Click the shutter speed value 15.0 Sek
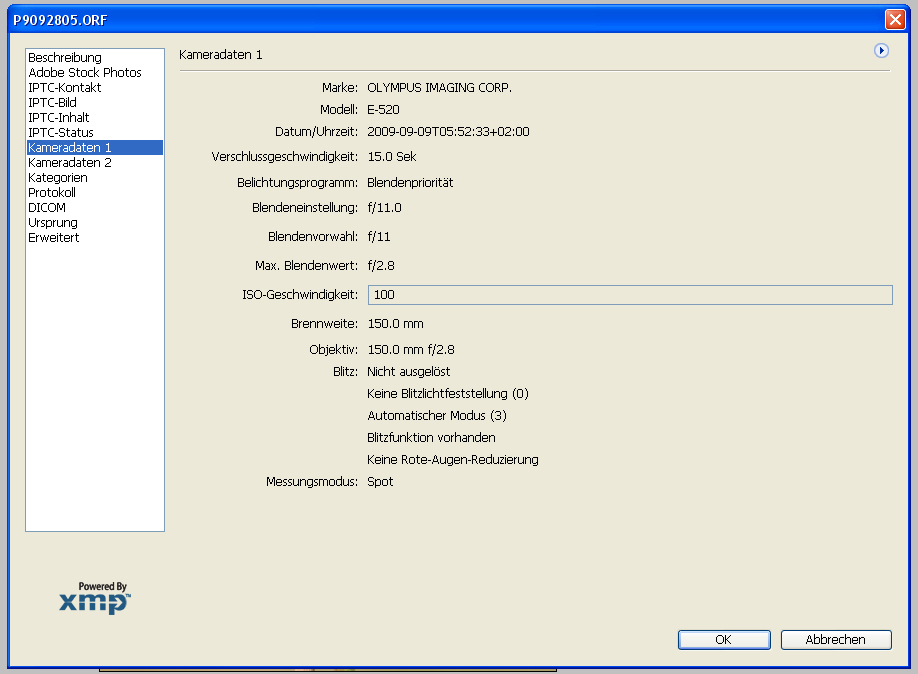 click(x=392, y=157)
